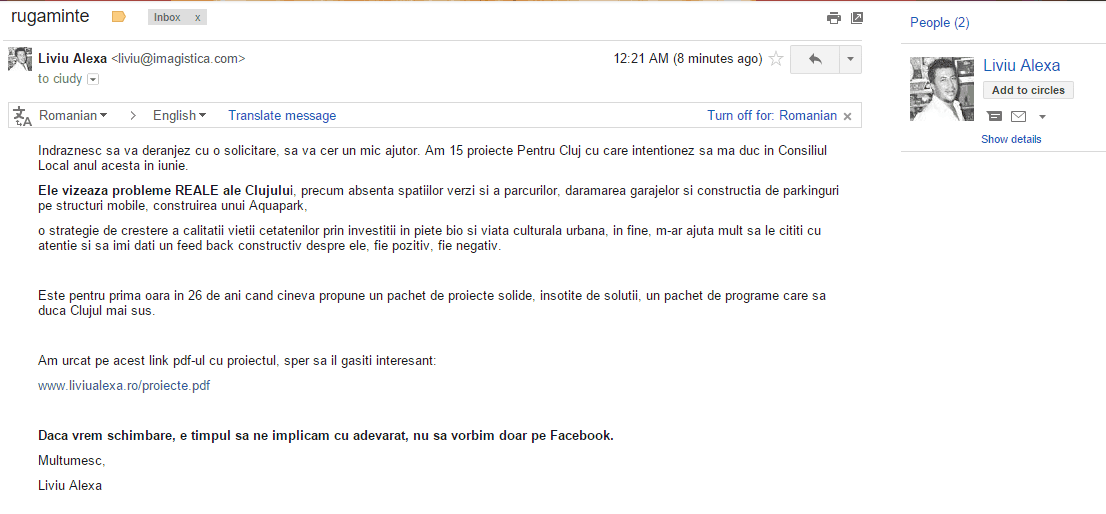1106x514 pixels.
Task: Turn off translation for Romanian
Action: tap(771, 115)
